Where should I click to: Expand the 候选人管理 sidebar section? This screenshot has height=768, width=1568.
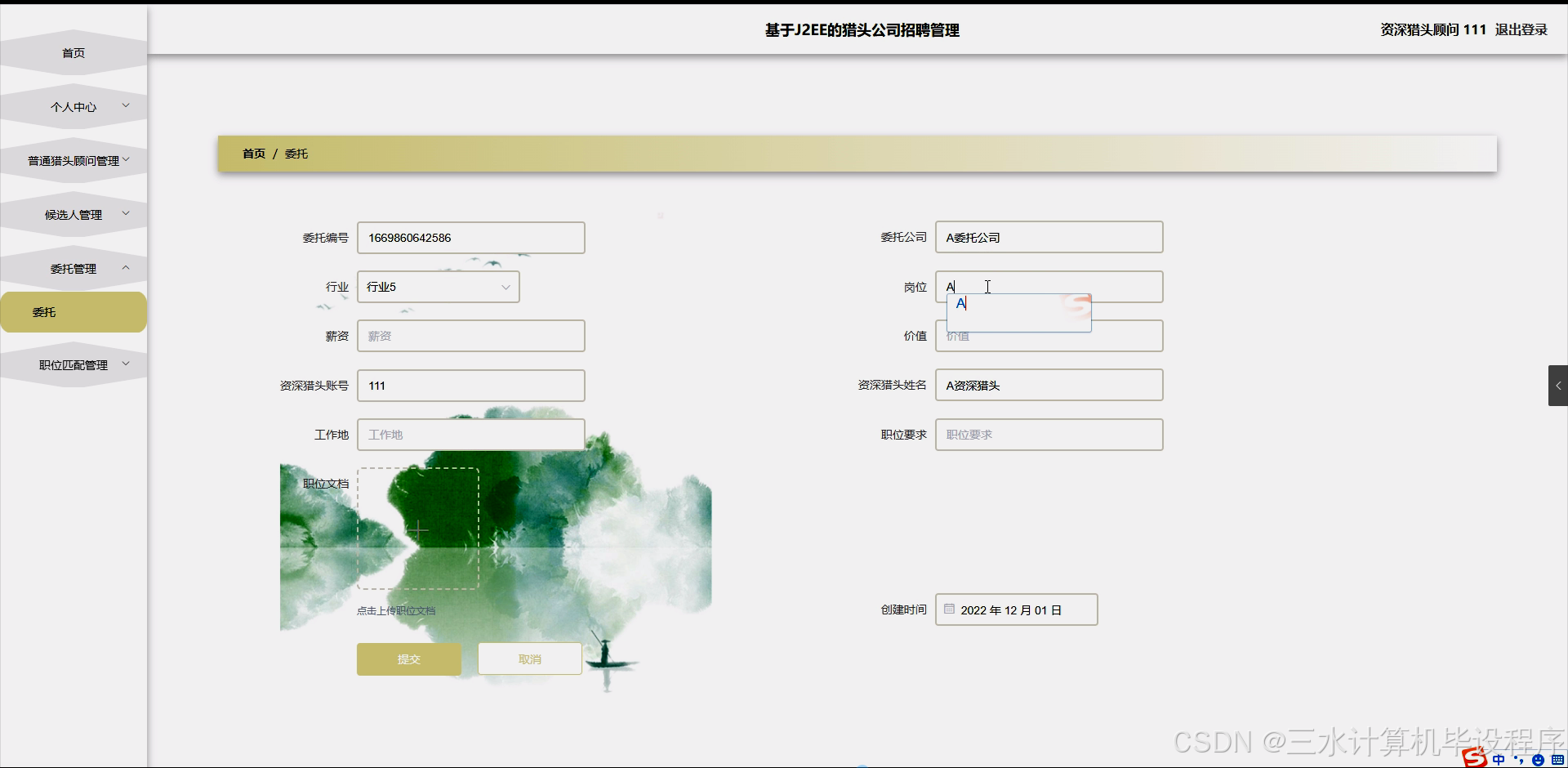pyautogui.click(x=73, y=214)
